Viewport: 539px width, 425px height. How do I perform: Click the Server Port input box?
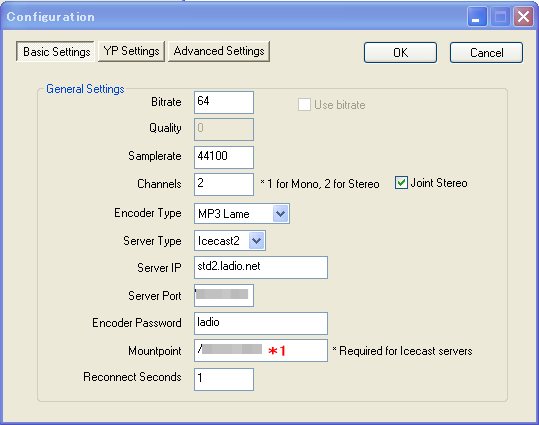pos(224,295)
